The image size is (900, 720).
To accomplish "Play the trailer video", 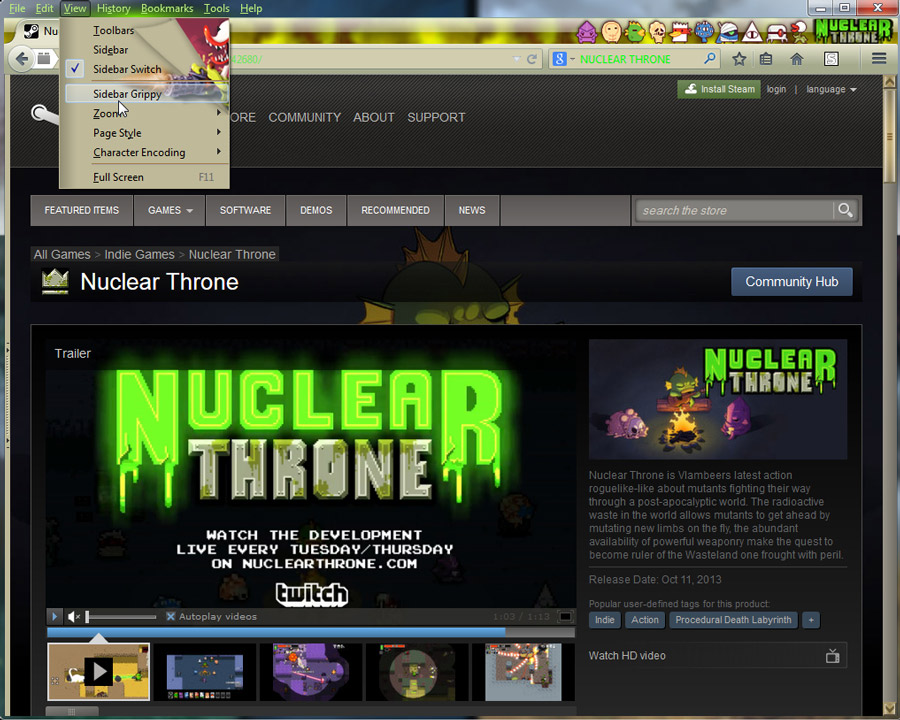I will (x=55, y=616).
